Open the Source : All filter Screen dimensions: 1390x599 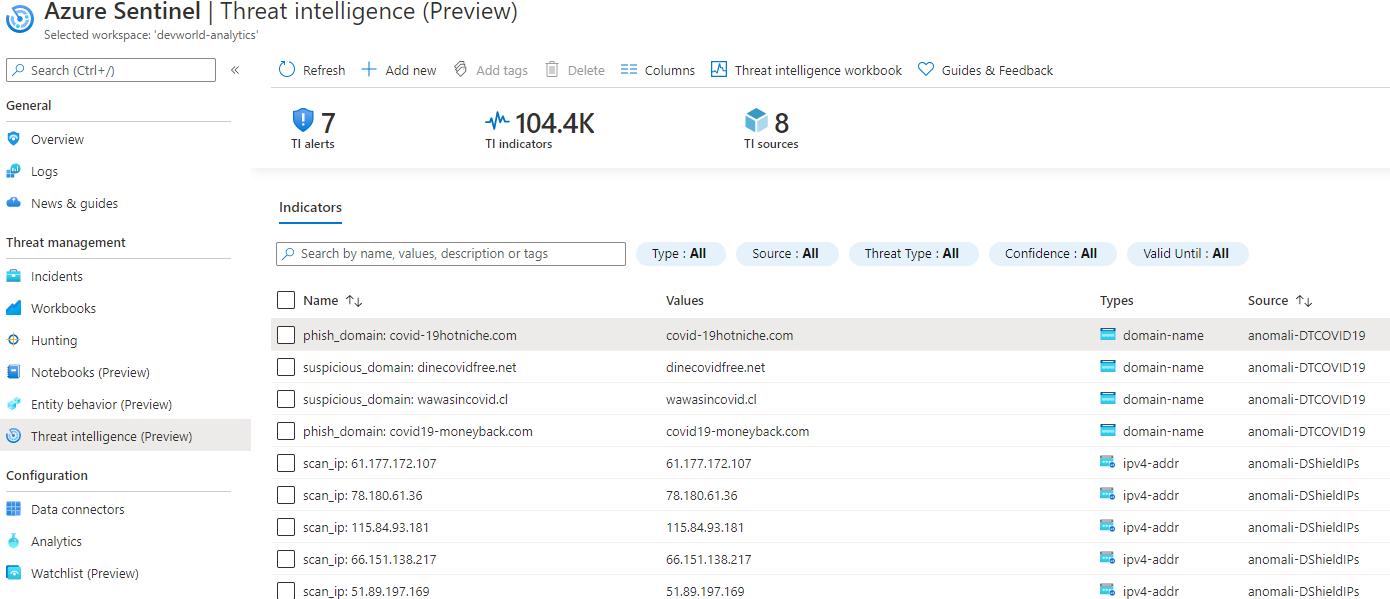[785, 254]
